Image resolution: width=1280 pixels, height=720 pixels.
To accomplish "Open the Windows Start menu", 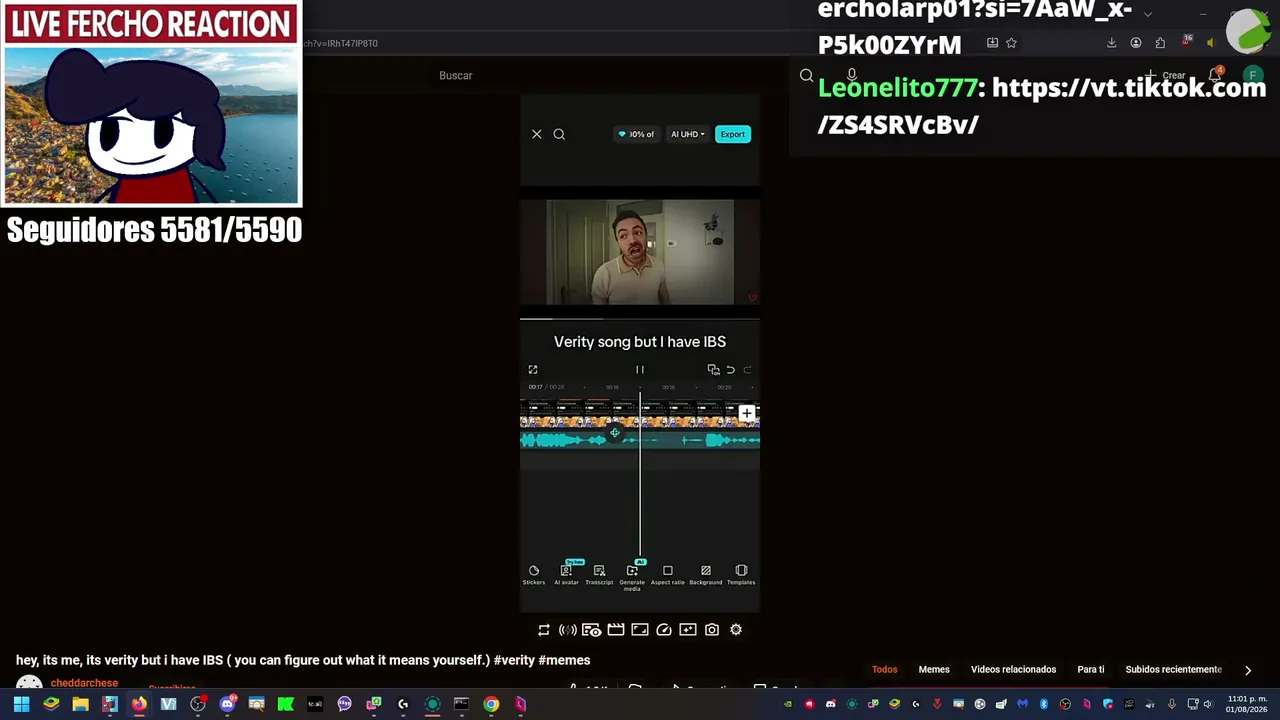I will click(x=21, y=704).
